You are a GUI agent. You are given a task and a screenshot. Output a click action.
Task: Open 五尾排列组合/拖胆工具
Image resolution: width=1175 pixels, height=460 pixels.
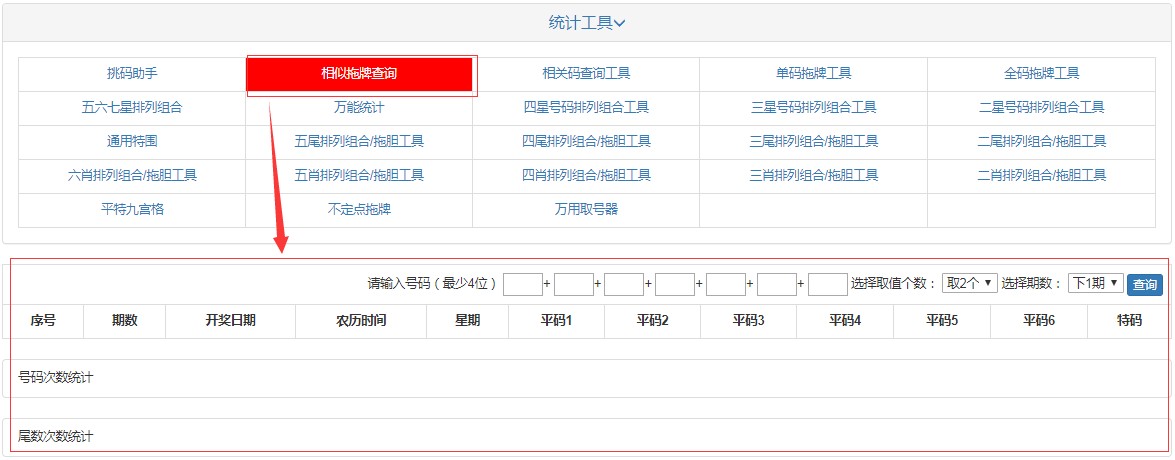[359, 141]
